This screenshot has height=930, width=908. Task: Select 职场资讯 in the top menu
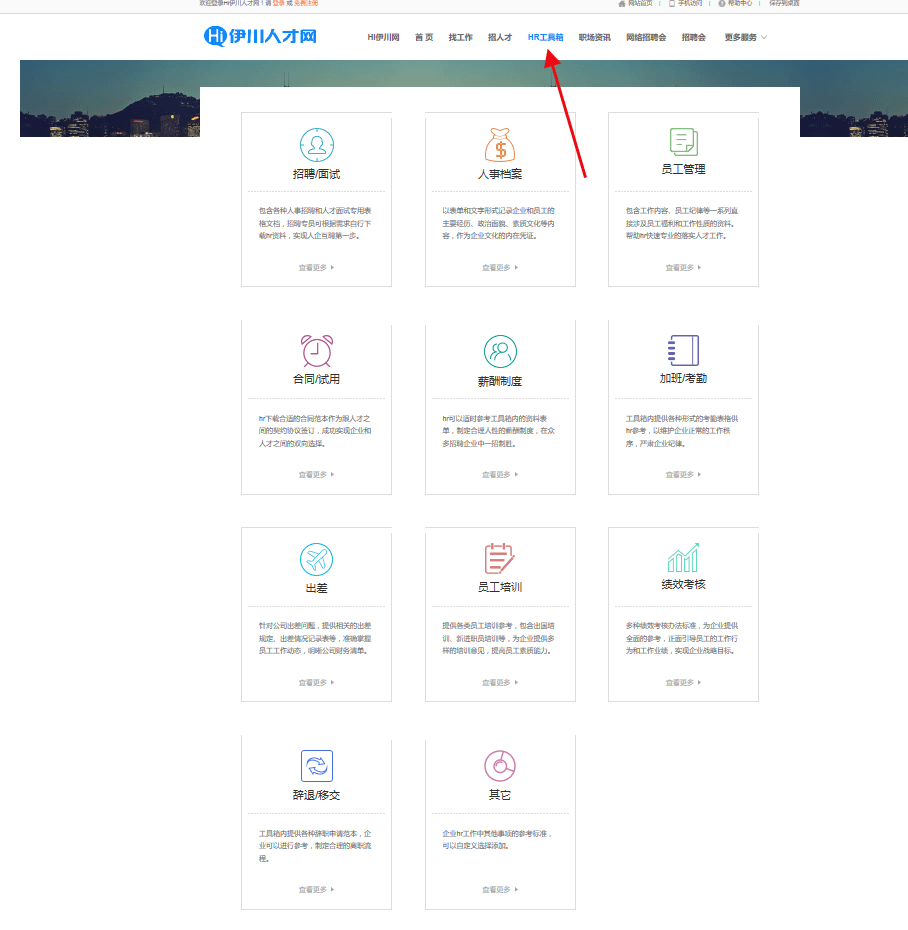pos(594,38)
